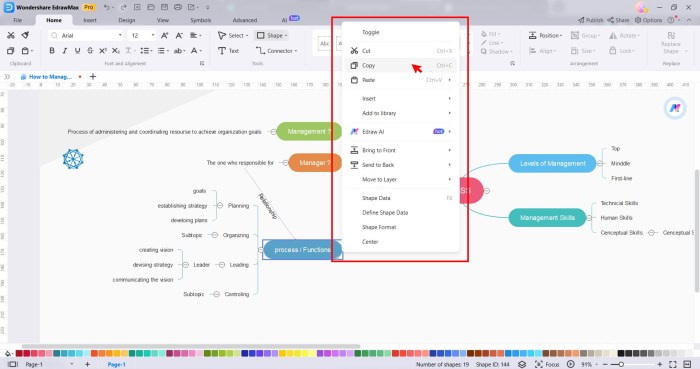The width and height of the screenshot is (700, 369).
Task: Zoom out with the minus icon
Action: point(605,364)
